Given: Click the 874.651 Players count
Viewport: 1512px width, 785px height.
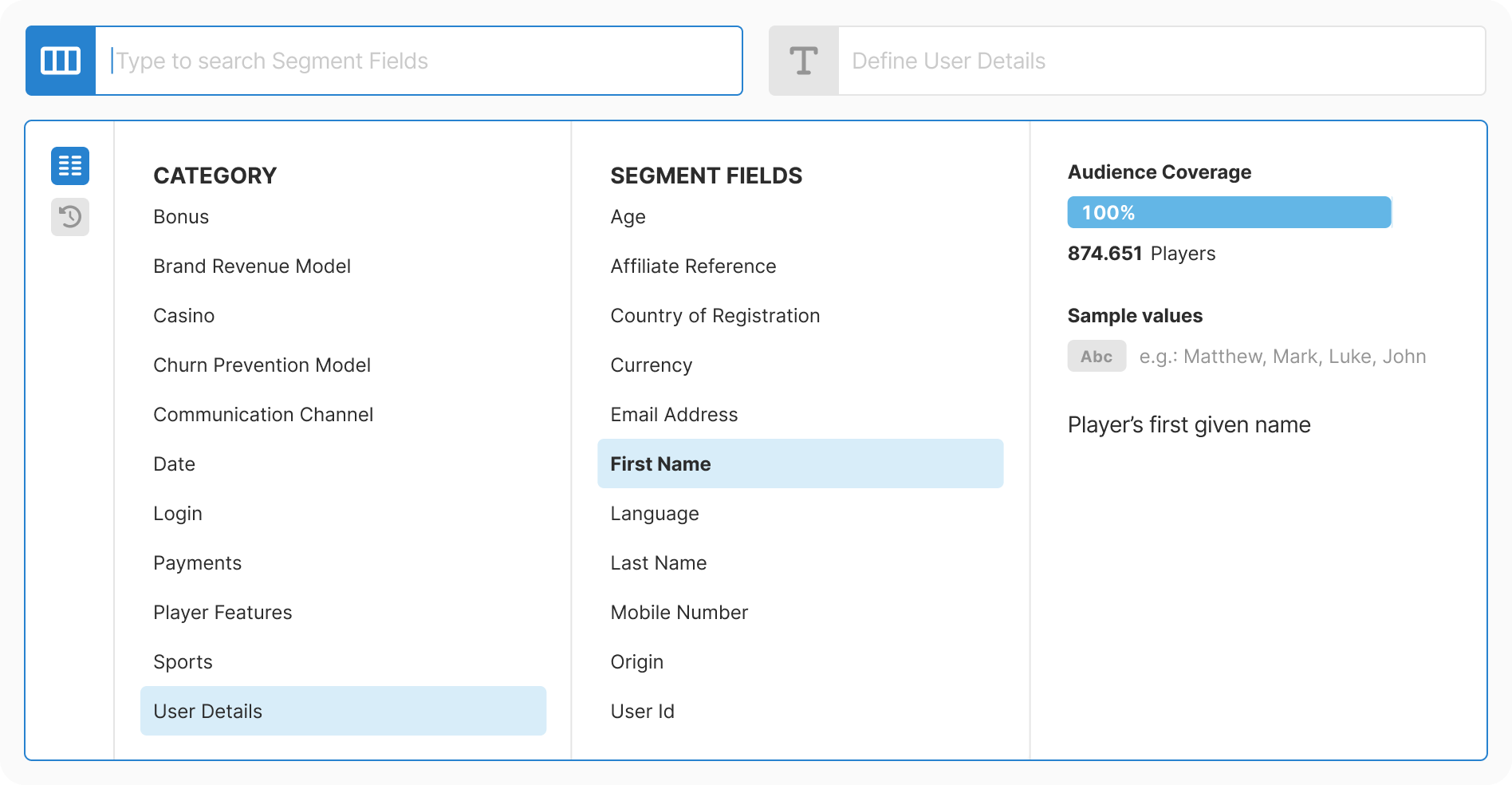Looking at the screenshot, I should tap(1141, 253).
